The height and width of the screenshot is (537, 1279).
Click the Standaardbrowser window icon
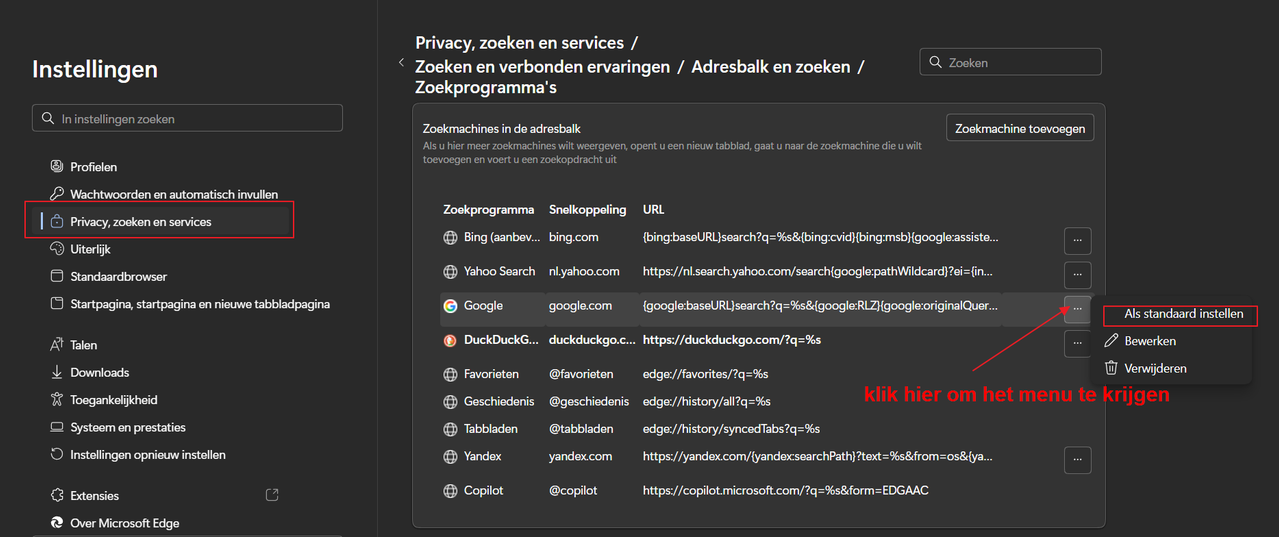(x=57, y=276)
